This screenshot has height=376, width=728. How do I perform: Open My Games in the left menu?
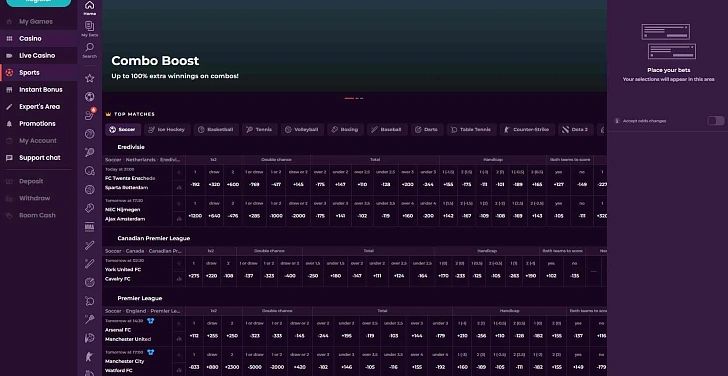pos(39,21)
